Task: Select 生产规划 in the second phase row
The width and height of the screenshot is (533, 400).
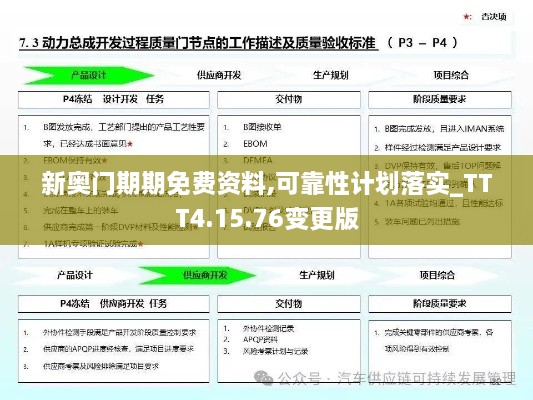Action: (x=316, y=275)
